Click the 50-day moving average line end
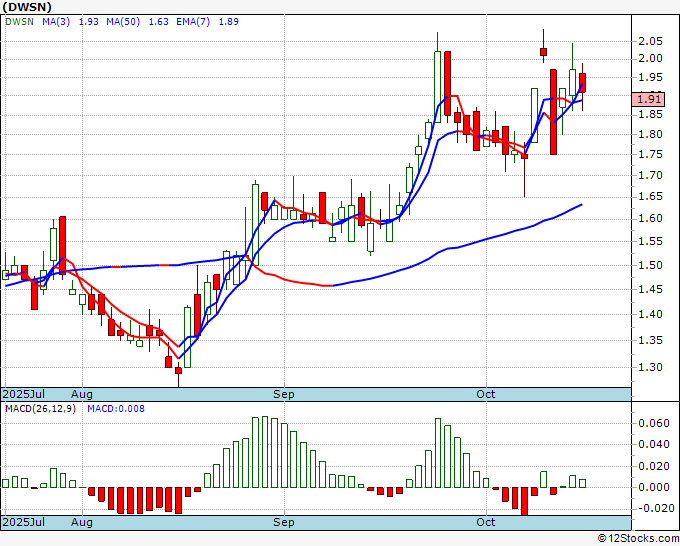The width and height of the screenshot is (680, 546). 581,205
